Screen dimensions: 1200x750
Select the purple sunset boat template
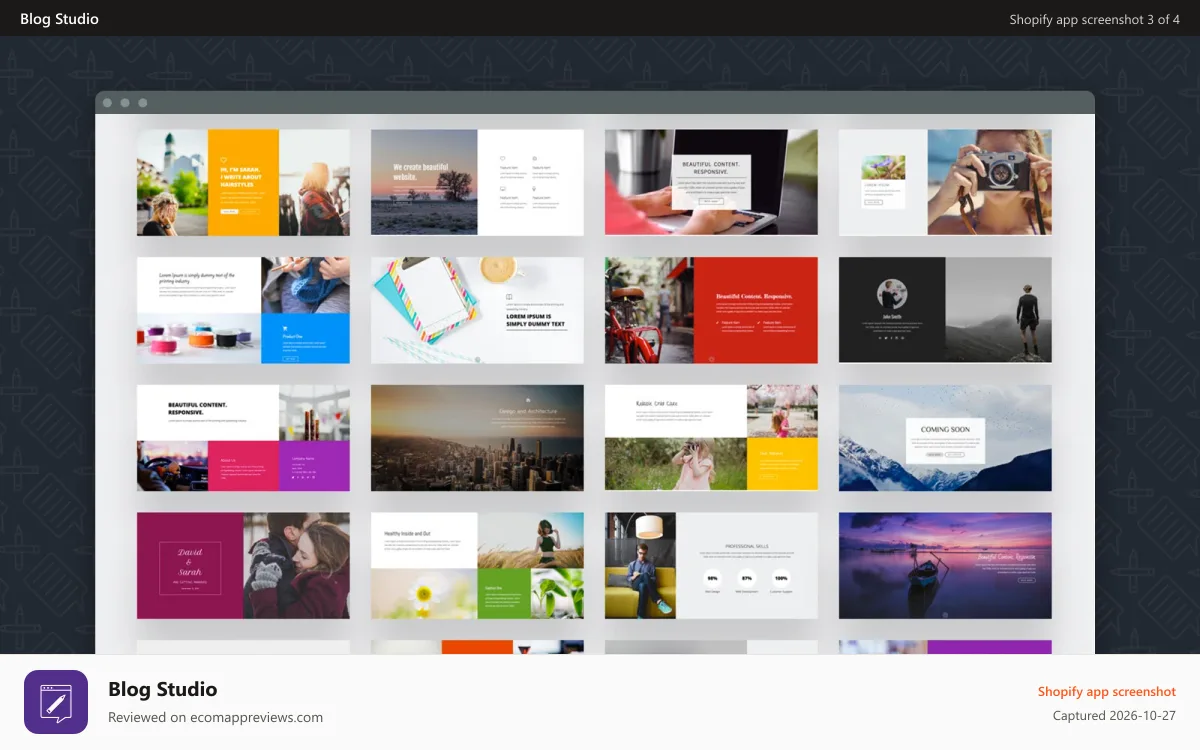click(945, 566)
